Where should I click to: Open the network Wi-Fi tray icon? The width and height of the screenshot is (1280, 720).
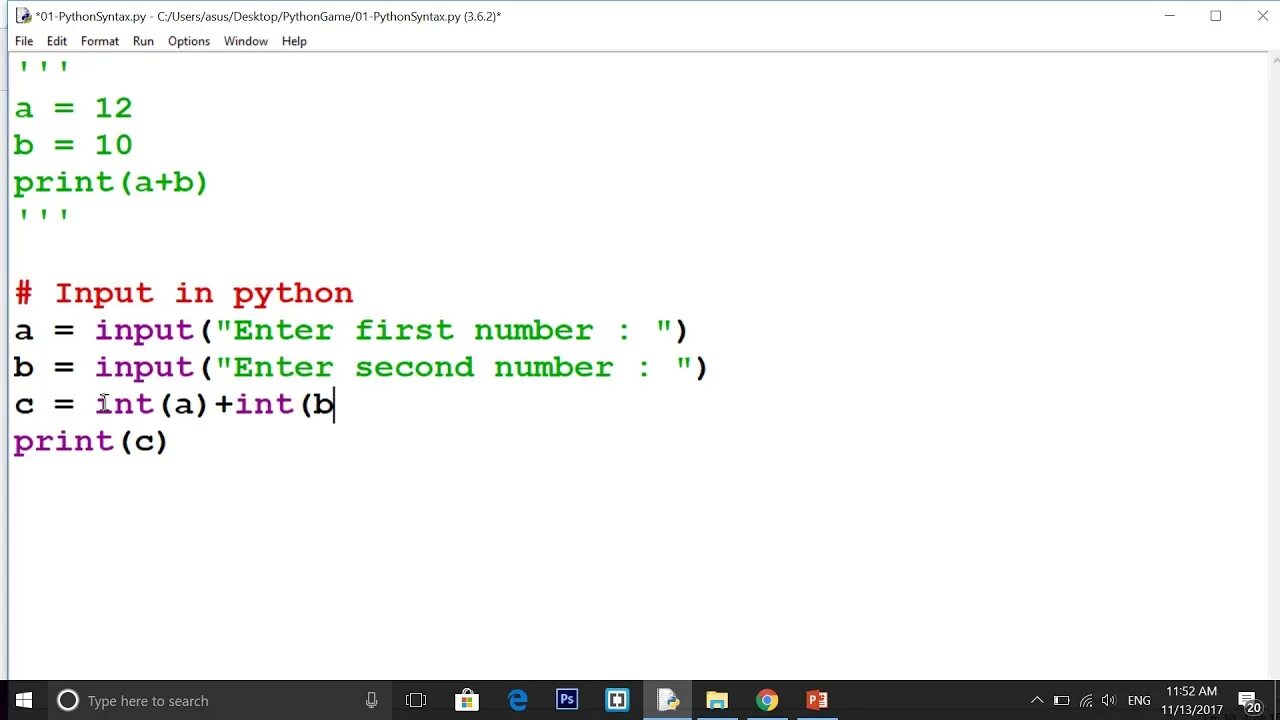click(x=1086, y=700)
